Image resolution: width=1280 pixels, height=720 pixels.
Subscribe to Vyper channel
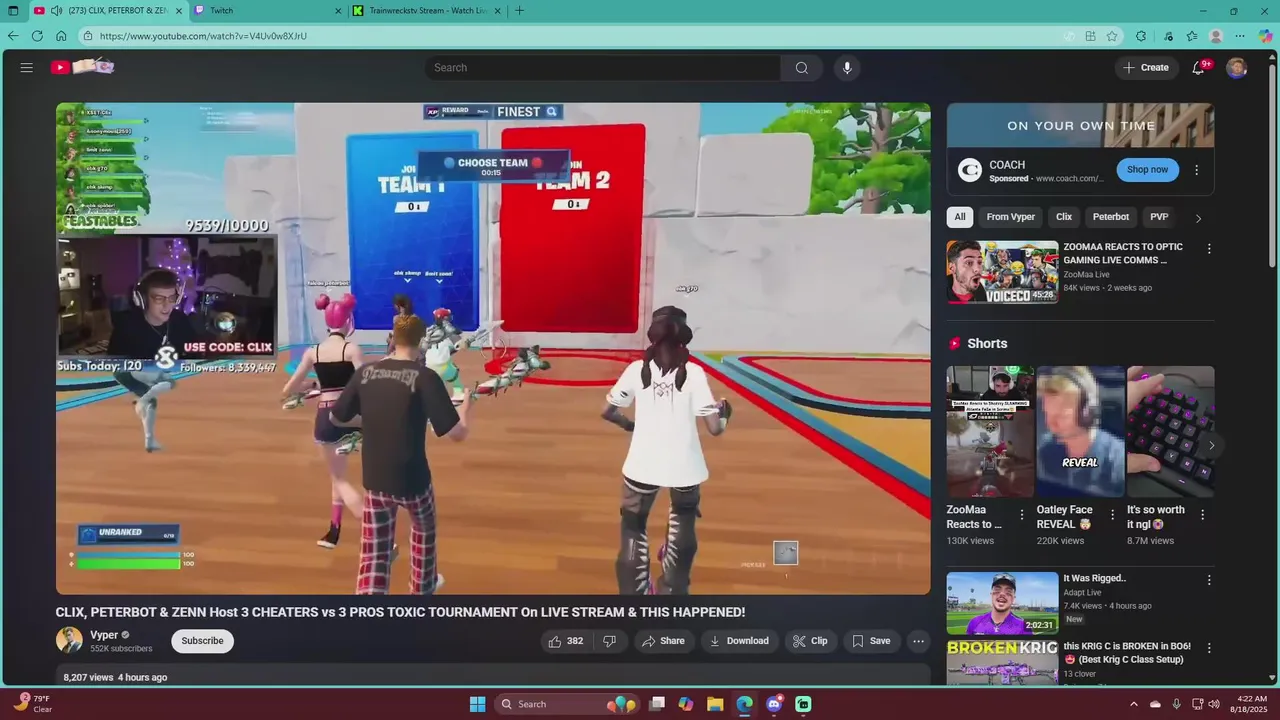coord(202,641)
